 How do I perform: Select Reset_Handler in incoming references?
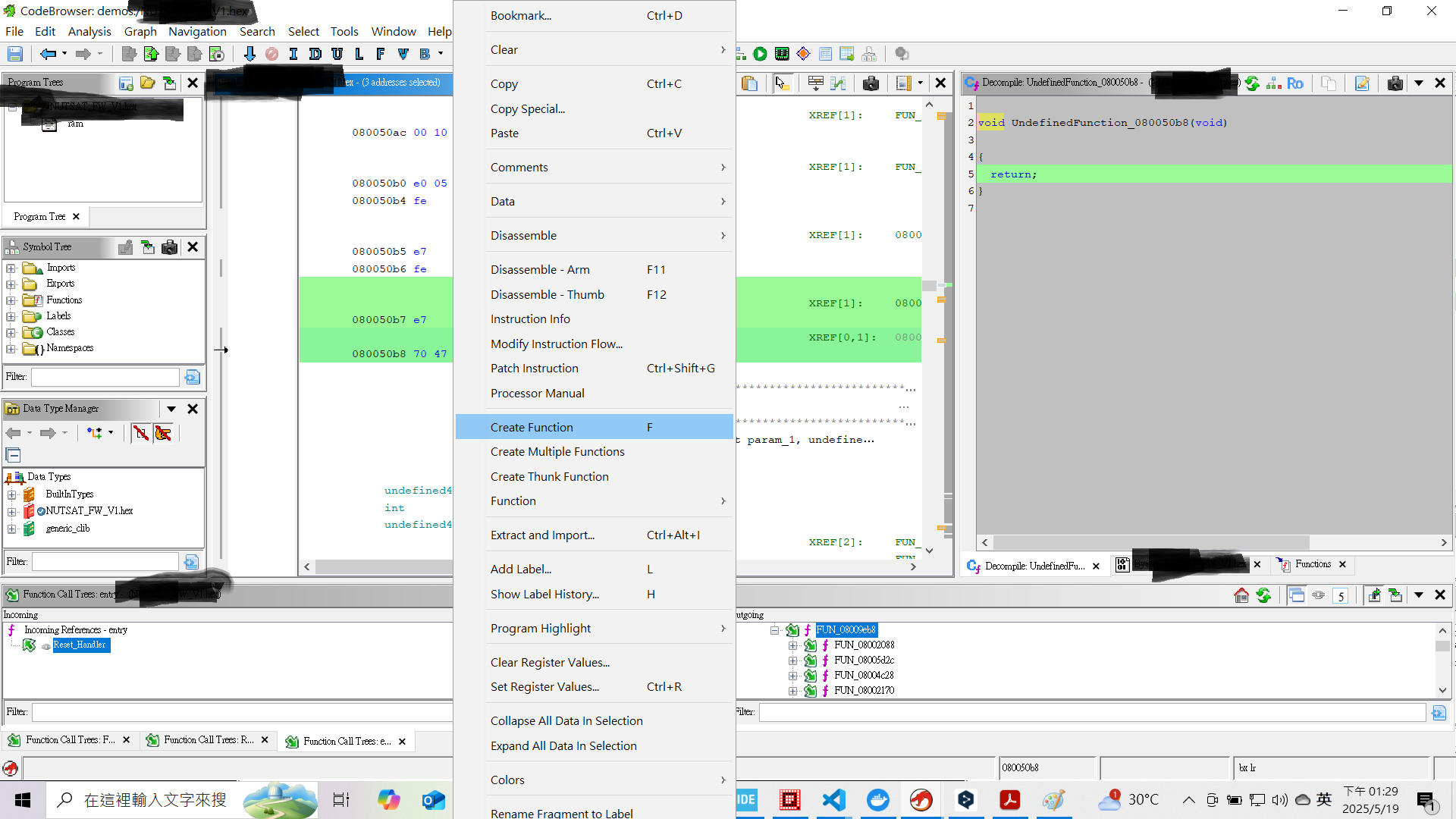[80, 645]
